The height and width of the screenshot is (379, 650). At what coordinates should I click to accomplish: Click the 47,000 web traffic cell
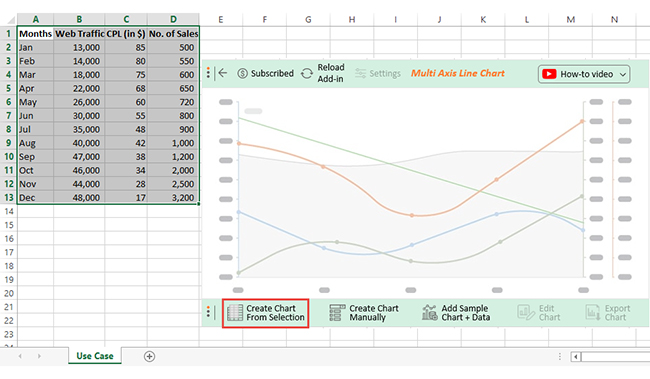click(79, 157)
